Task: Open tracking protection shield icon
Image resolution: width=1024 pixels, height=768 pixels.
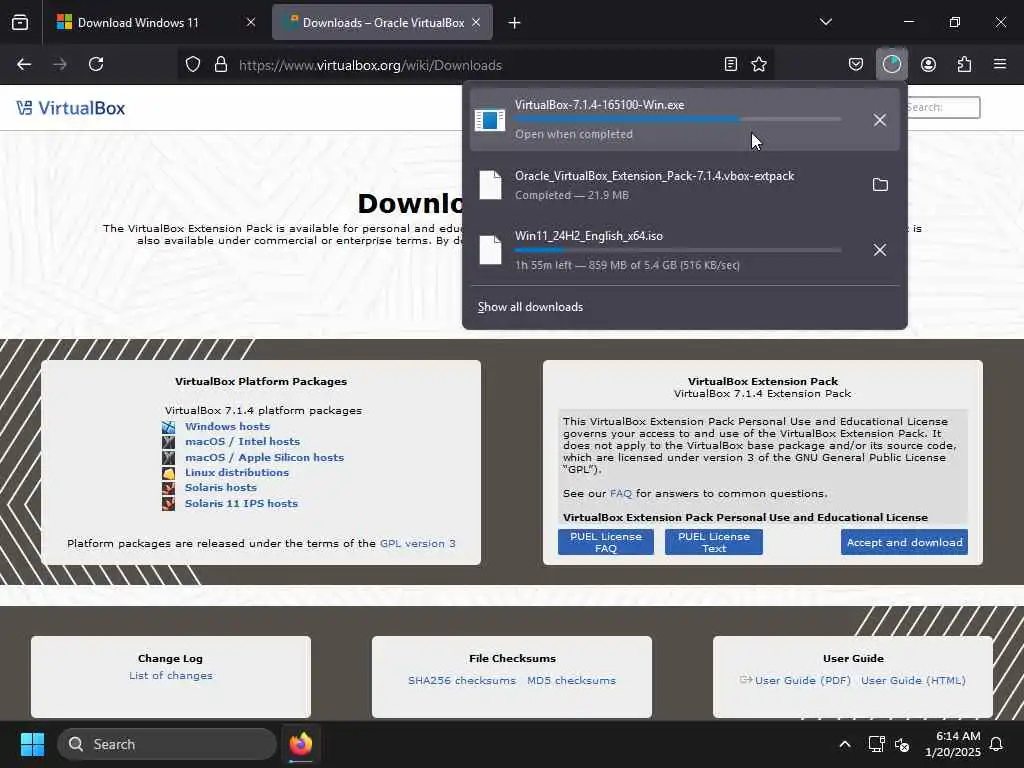Action: tap(193, 65)
